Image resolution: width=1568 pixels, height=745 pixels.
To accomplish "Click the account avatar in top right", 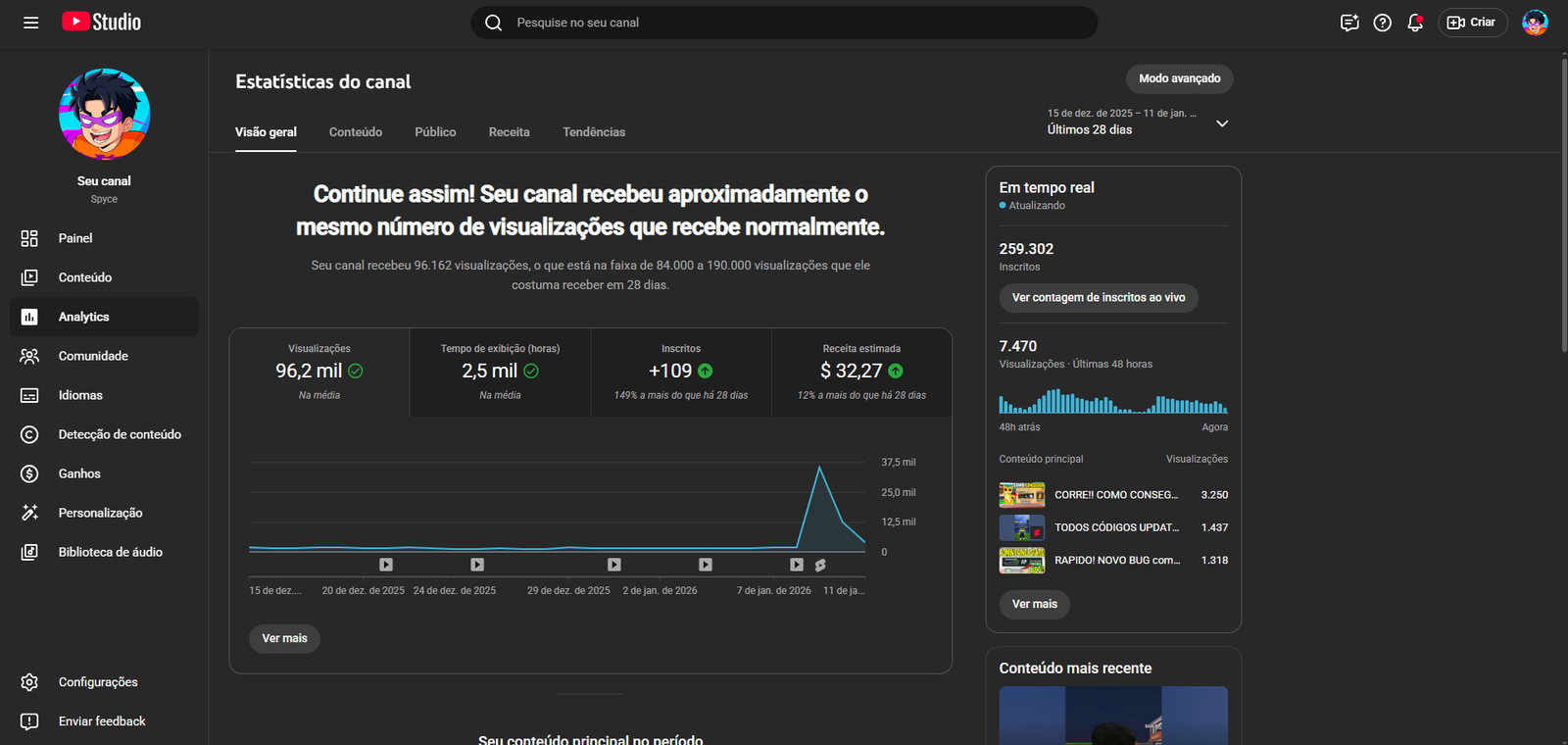I will [1534, 23].
